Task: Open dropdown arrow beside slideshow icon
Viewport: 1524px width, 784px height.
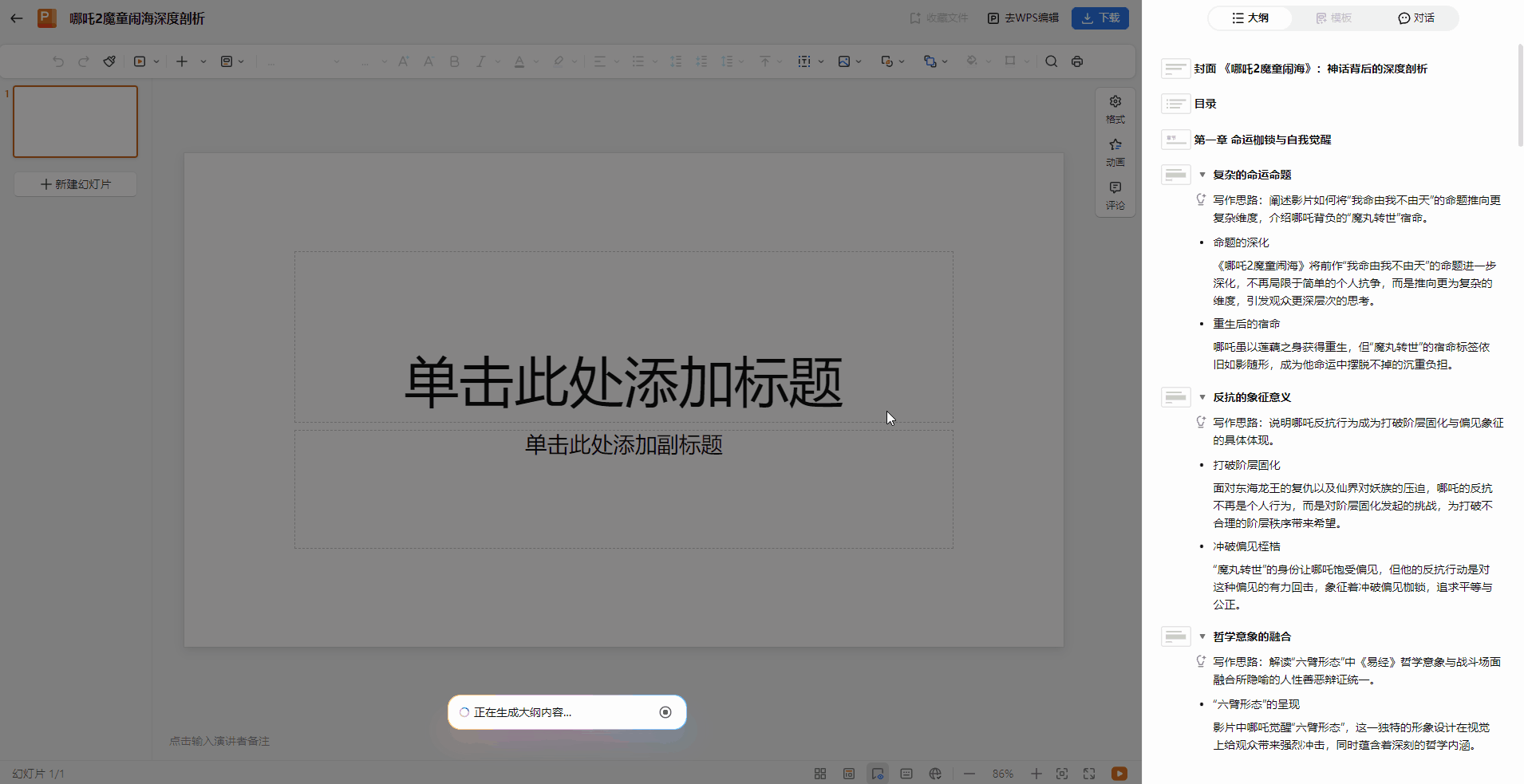Action: 156,61
